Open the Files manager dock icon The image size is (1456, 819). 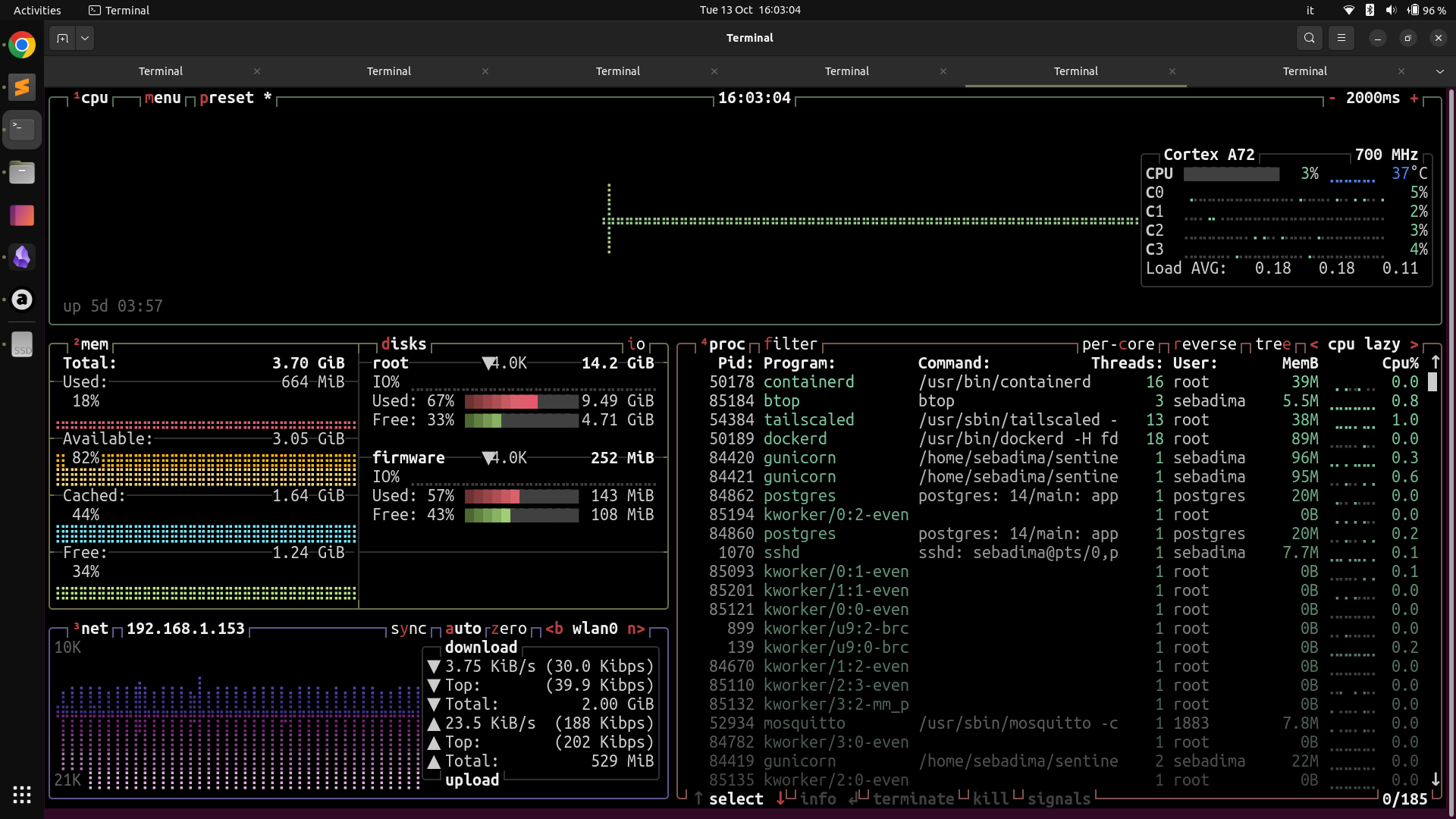tap(22, 173)
